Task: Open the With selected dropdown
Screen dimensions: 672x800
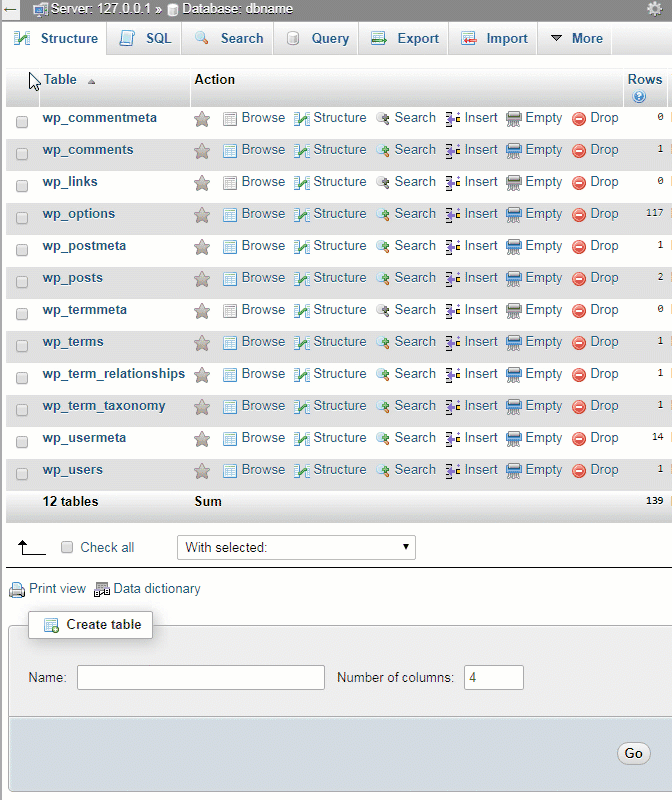Action: pyautogui.click(x=296, y=547)
